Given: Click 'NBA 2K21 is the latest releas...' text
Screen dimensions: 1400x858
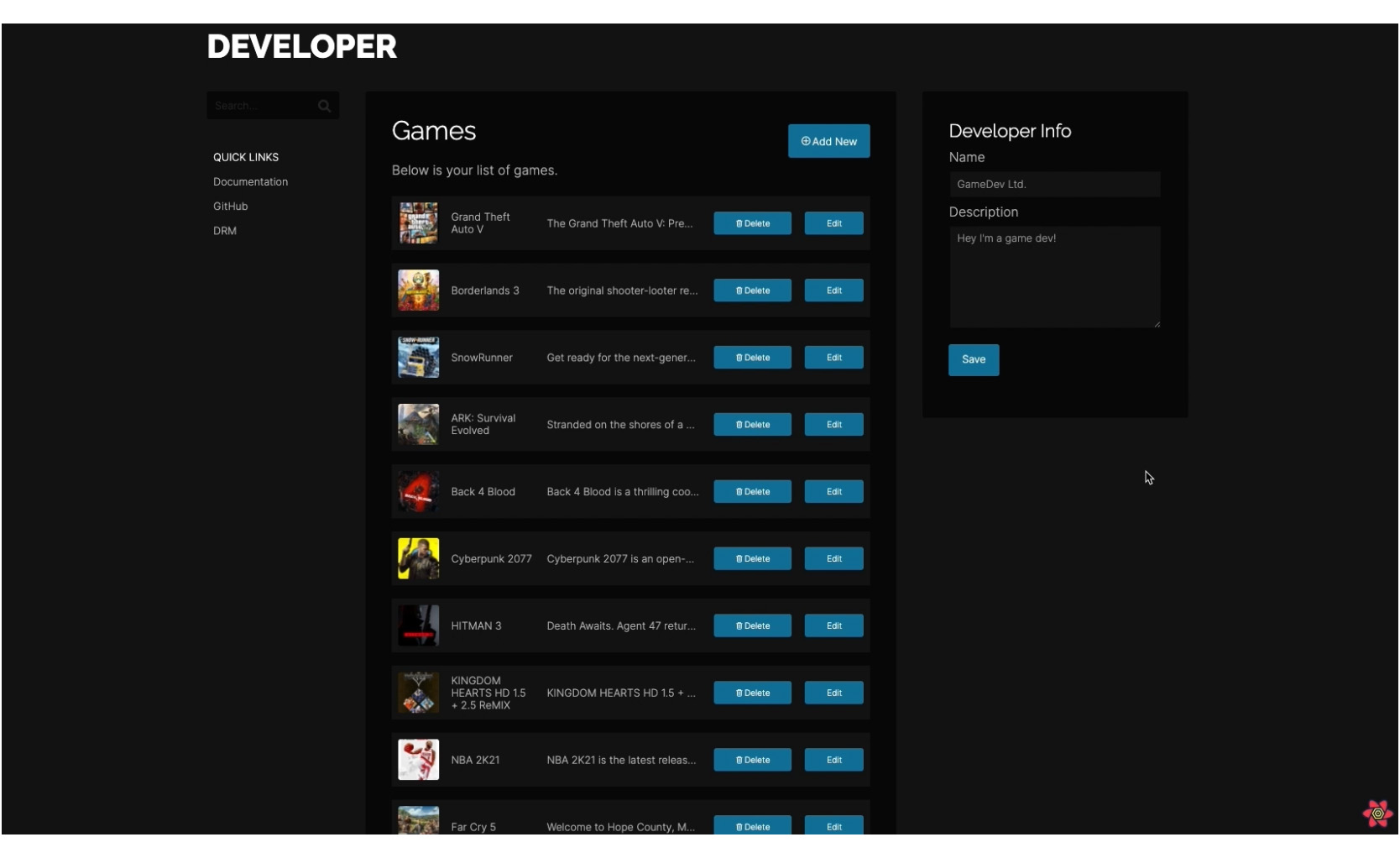Looking at the screenshot, I should [x=621, y=761].
